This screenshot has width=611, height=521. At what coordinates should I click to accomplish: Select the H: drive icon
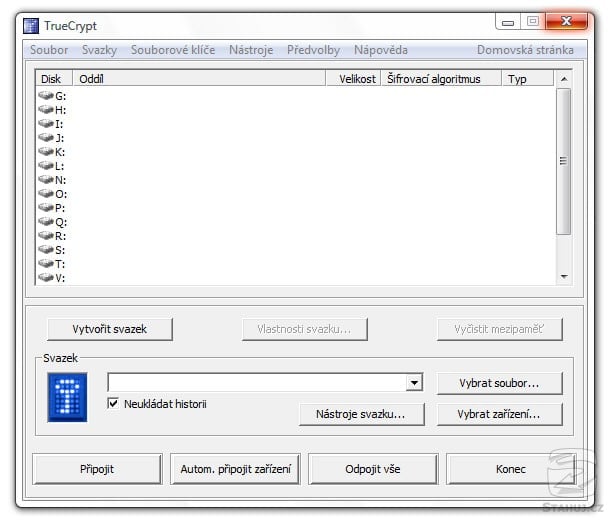[46, 109]
